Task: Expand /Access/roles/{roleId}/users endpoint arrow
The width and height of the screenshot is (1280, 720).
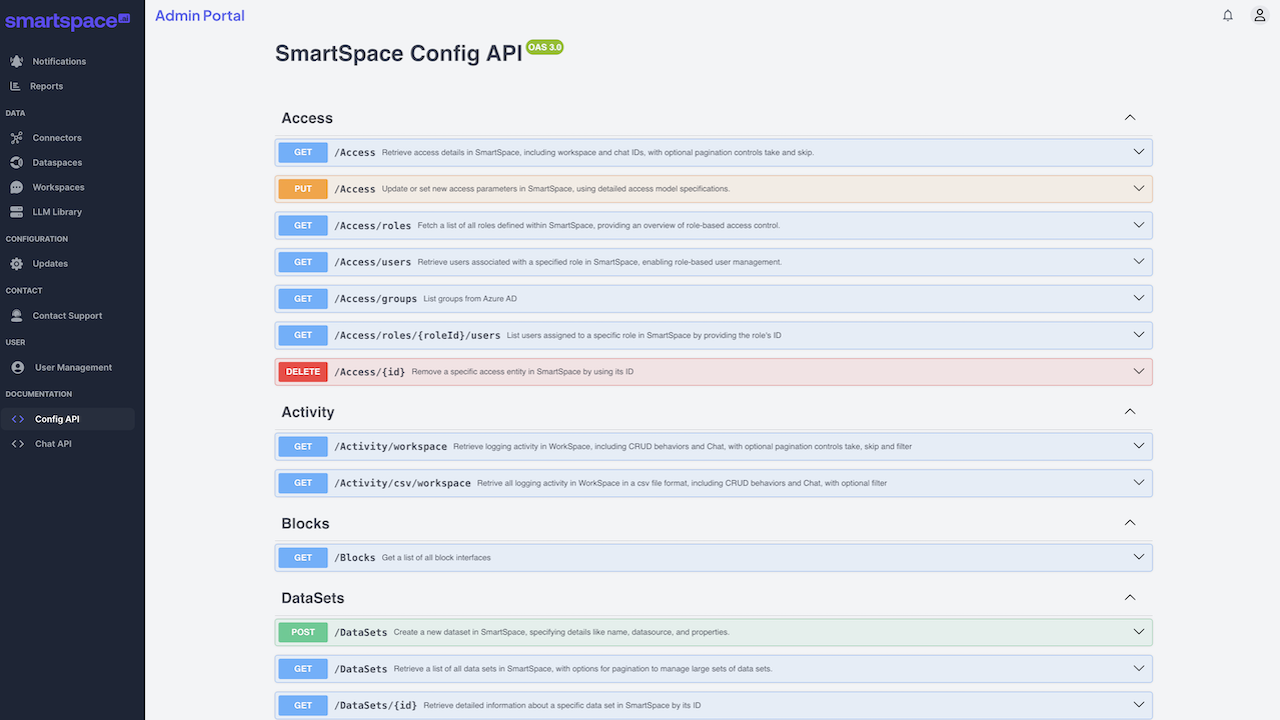Action: point(1138,335)
